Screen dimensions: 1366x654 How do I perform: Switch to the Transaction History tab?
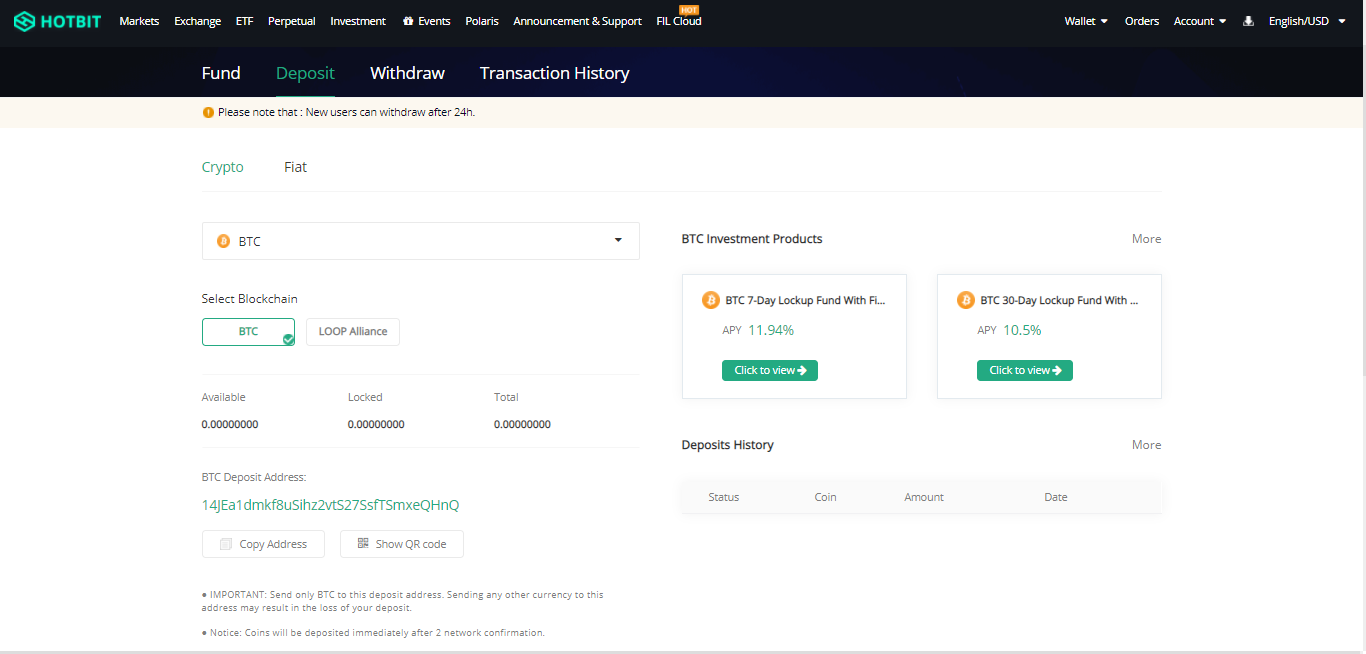554,73
